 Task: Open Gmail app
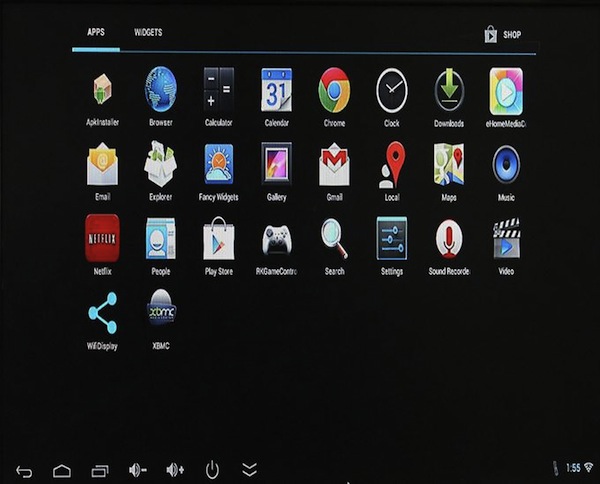coord(334,165)
